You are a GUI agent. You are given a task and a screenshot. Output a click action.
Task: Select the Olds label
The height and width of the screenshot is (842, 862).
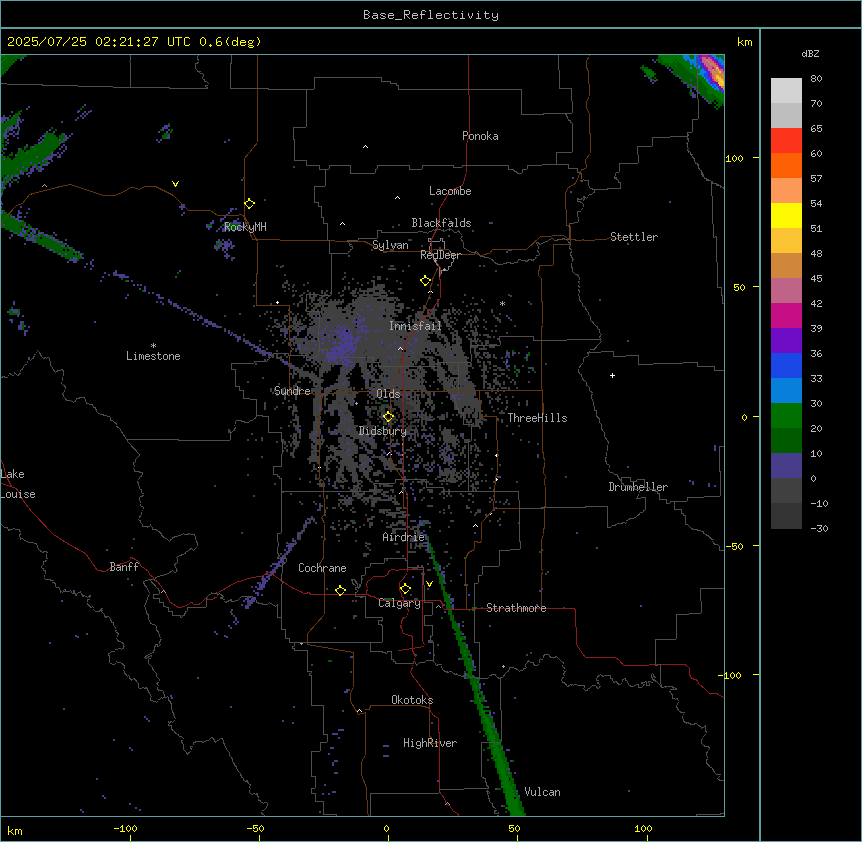pyautogui.click(x=388, y=394)
